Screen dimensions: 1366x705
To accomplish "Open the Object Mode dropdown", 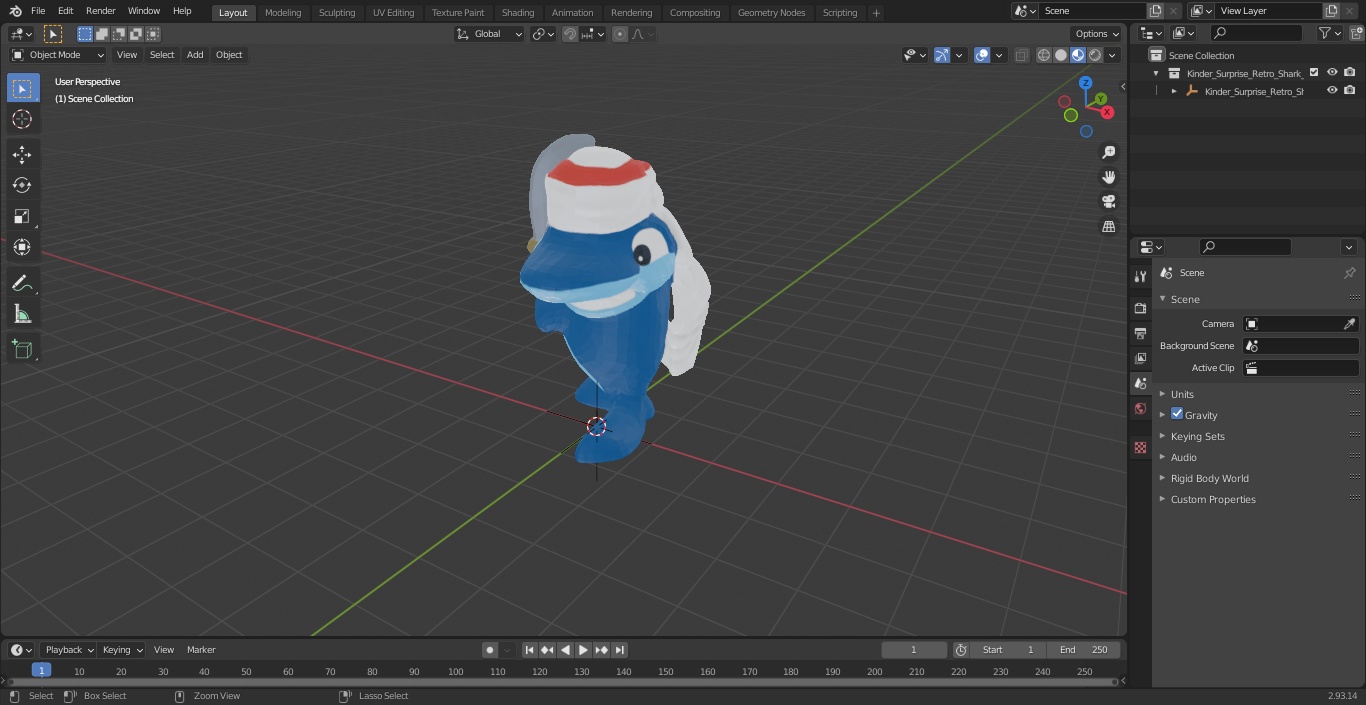I will coord(58,55).
